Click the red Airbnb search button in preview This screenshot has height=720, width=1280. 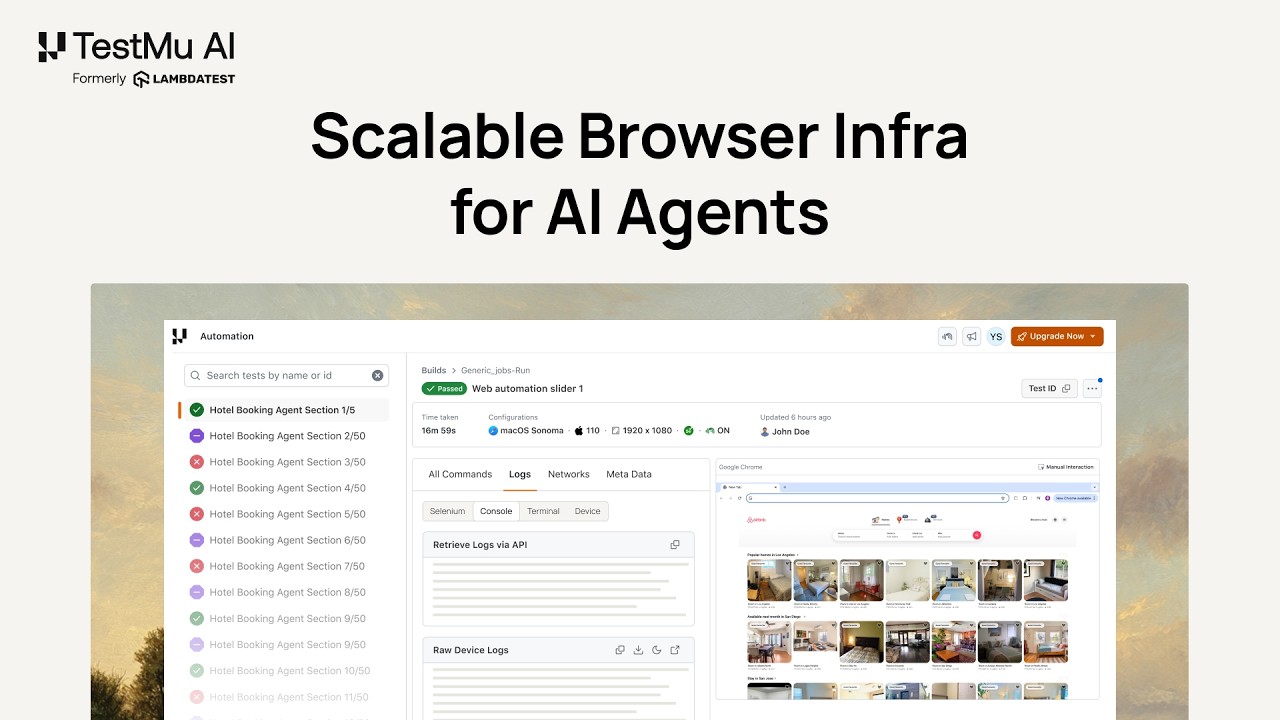tap(977, 535)
